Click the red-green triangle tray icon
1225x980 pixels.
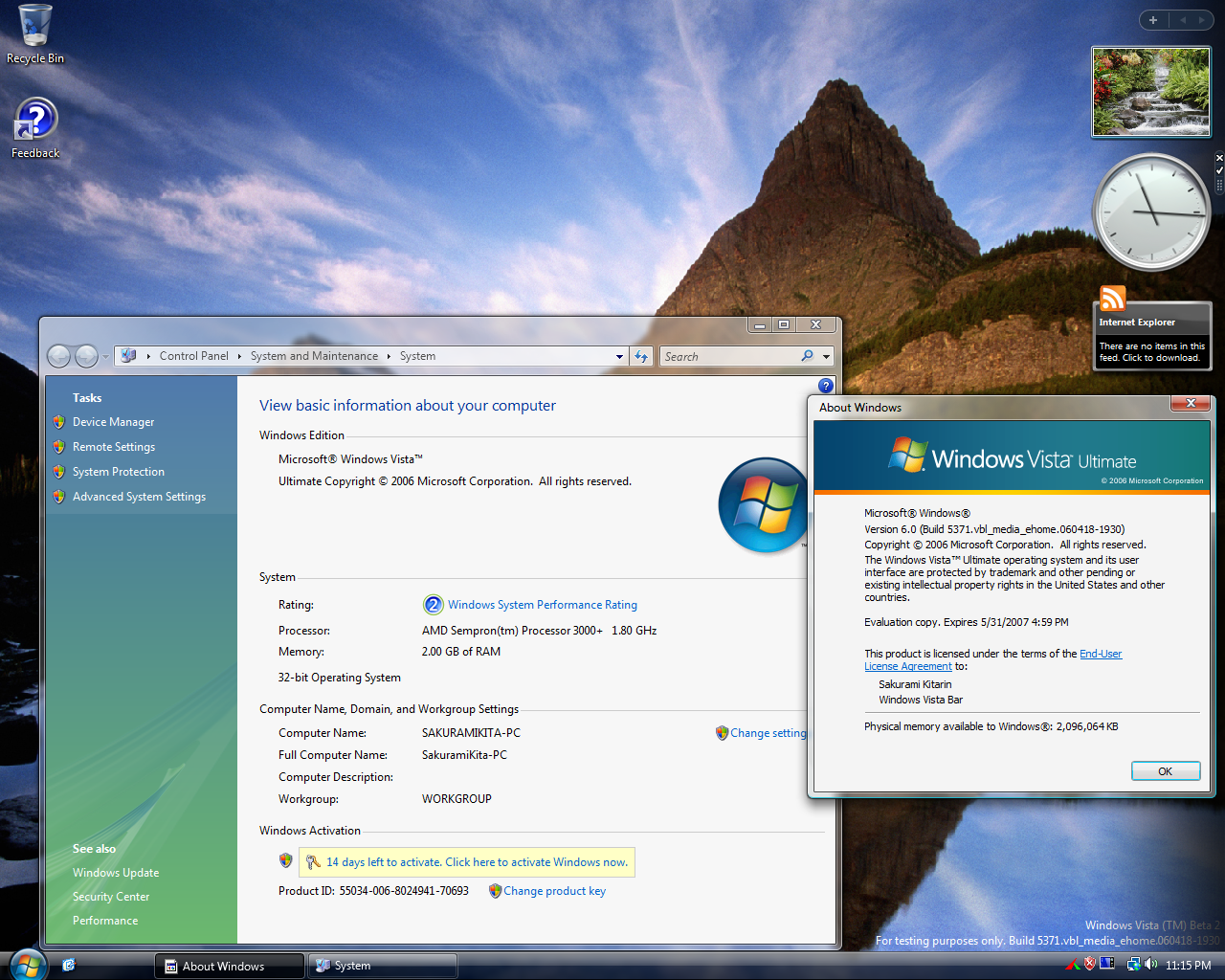pyautogui.click(x=1074, y=965)
